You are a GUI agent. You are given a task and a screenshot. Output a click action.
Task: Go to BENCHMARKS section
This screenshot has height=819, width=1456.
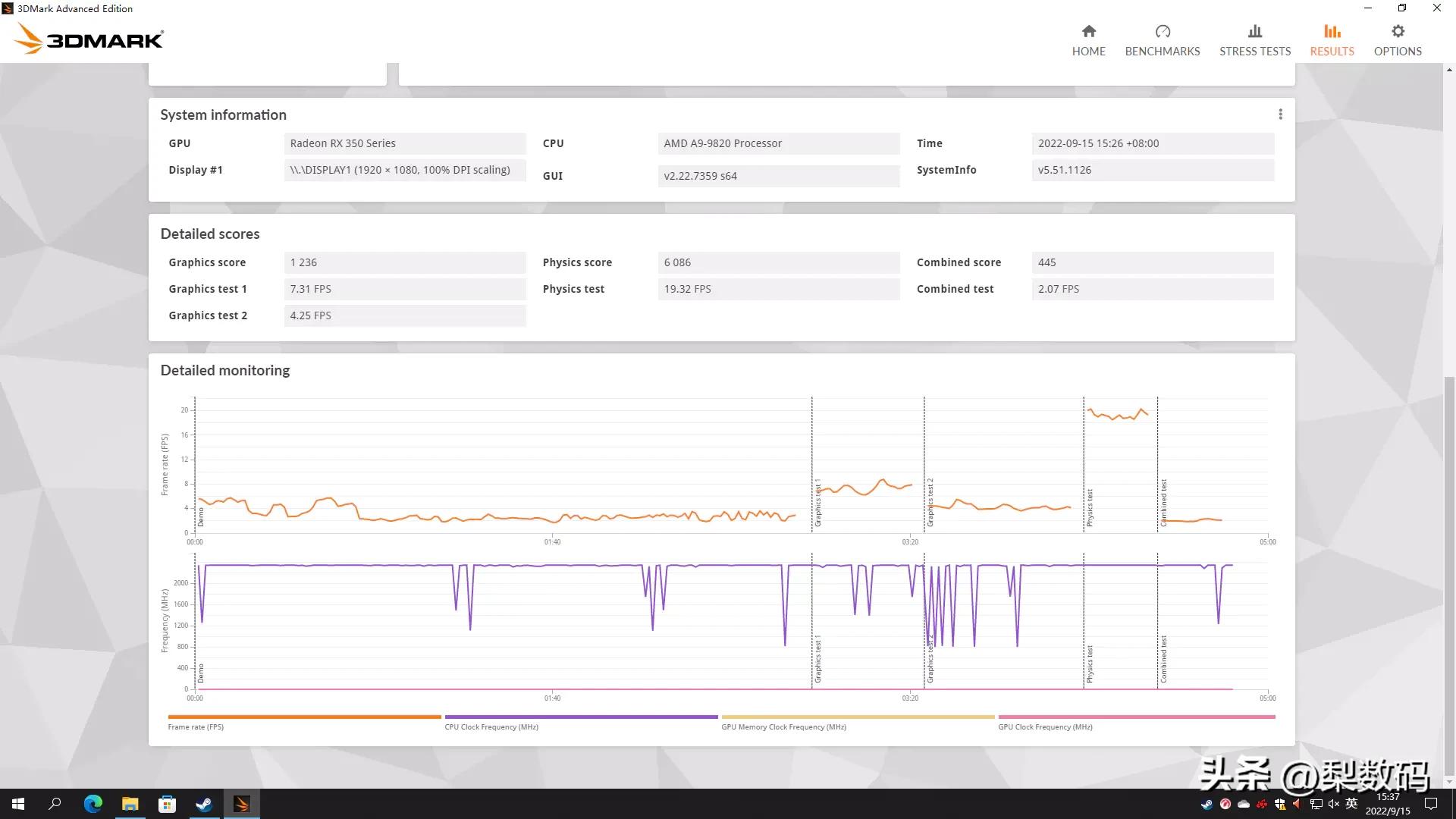[x=1162, y=40]
